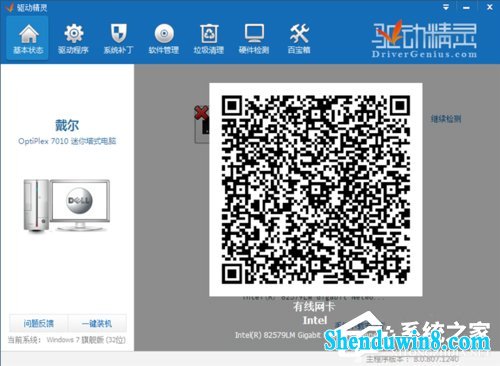Minimize the 驱动精灵 window
The height and width of the screenshot is (366, 500).
[466, 7]
